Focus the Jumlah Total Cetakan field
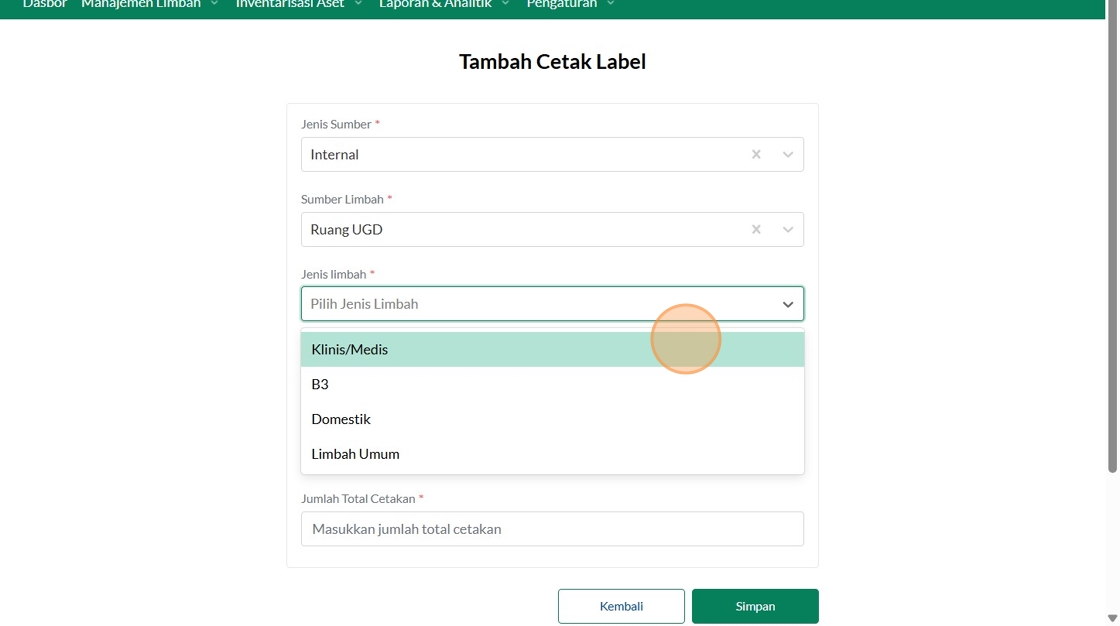The width and height of the screenshot is (1120, 626). (x=552, y=529)
